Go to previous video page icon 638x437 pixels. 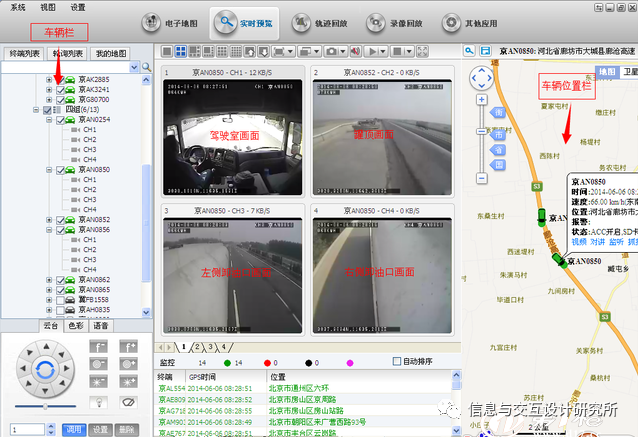pos(250,51)
